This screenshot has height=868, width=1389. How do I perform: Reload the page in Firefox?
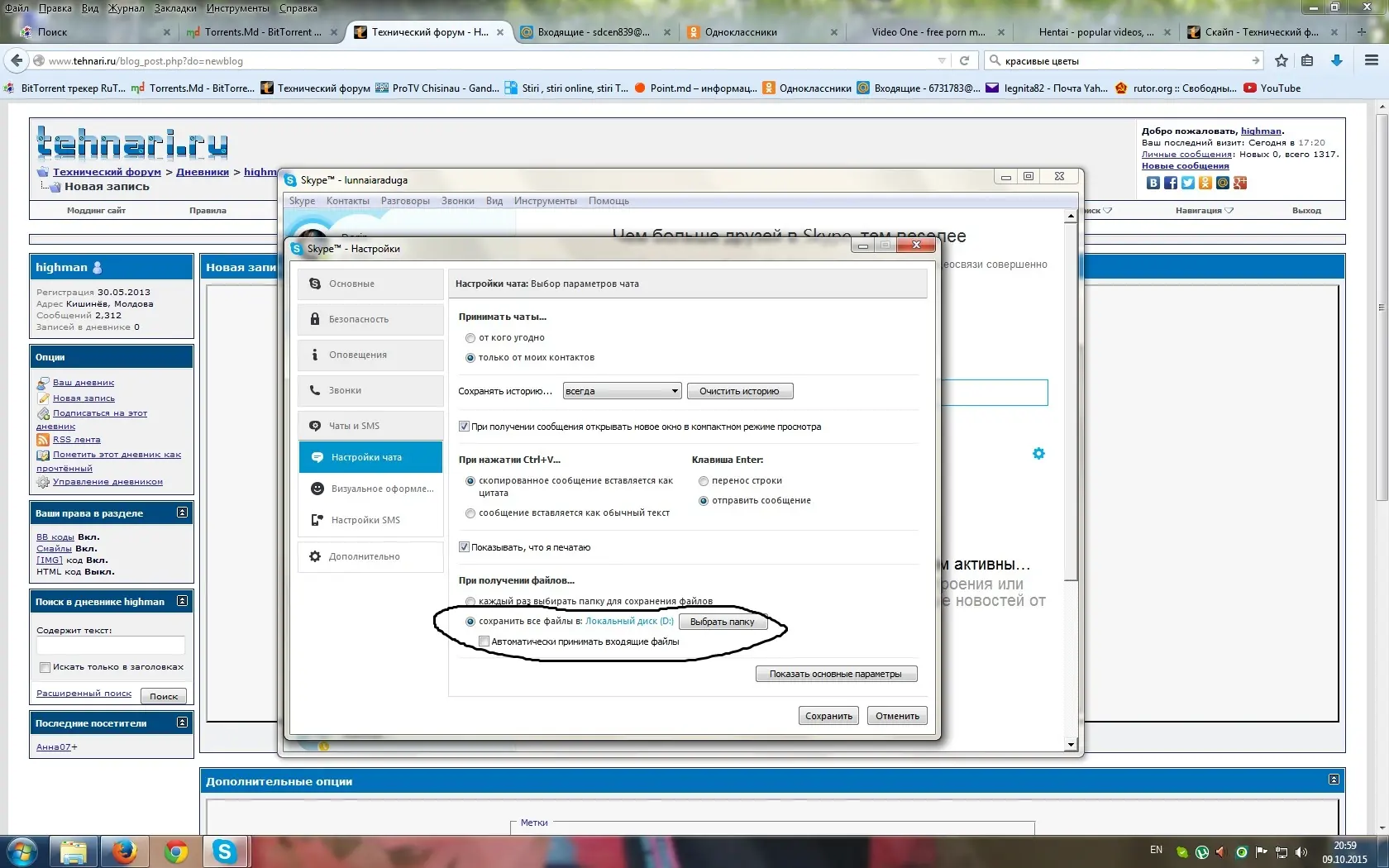[x=964, y=60]
